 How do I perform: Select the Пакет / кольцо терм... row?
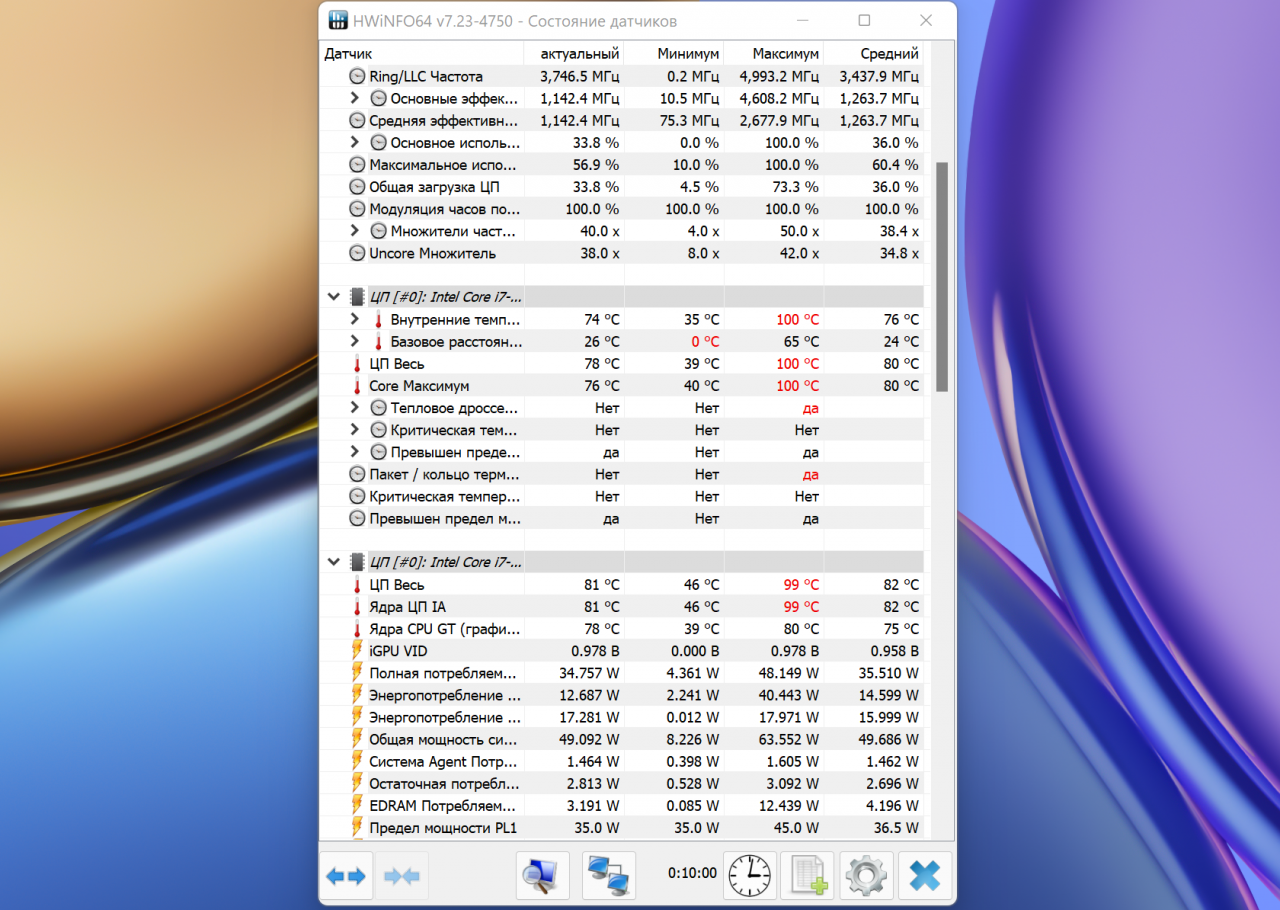click(622, 474)
